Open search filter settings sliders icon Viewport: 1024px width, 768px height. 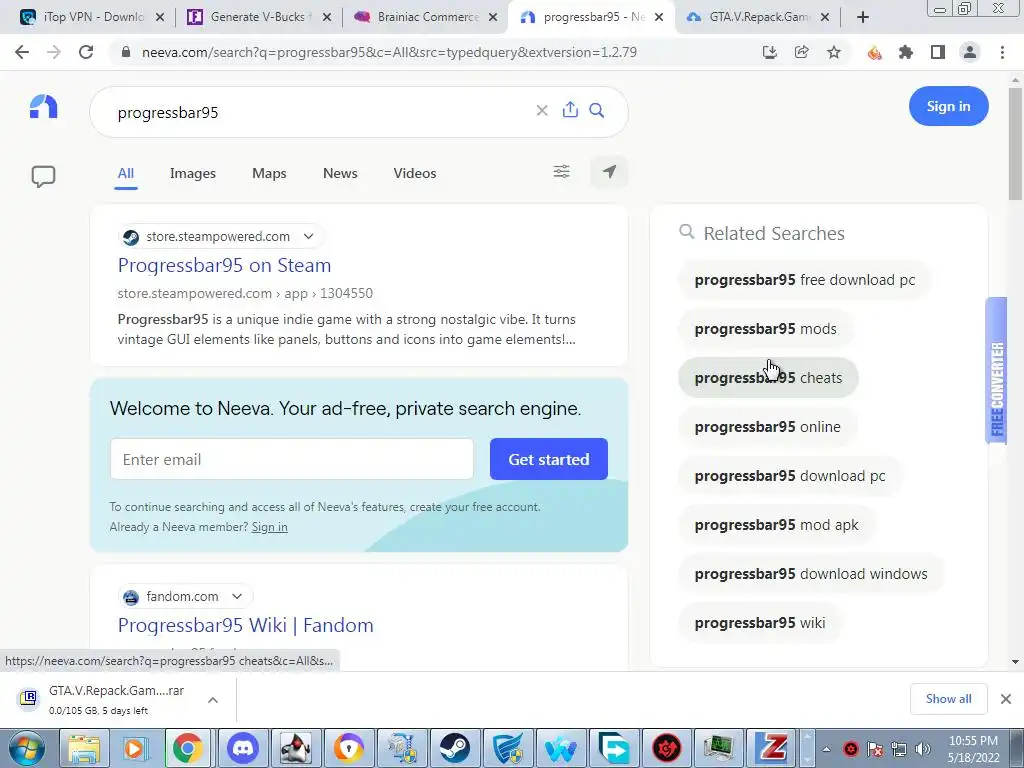pos(561,172)
